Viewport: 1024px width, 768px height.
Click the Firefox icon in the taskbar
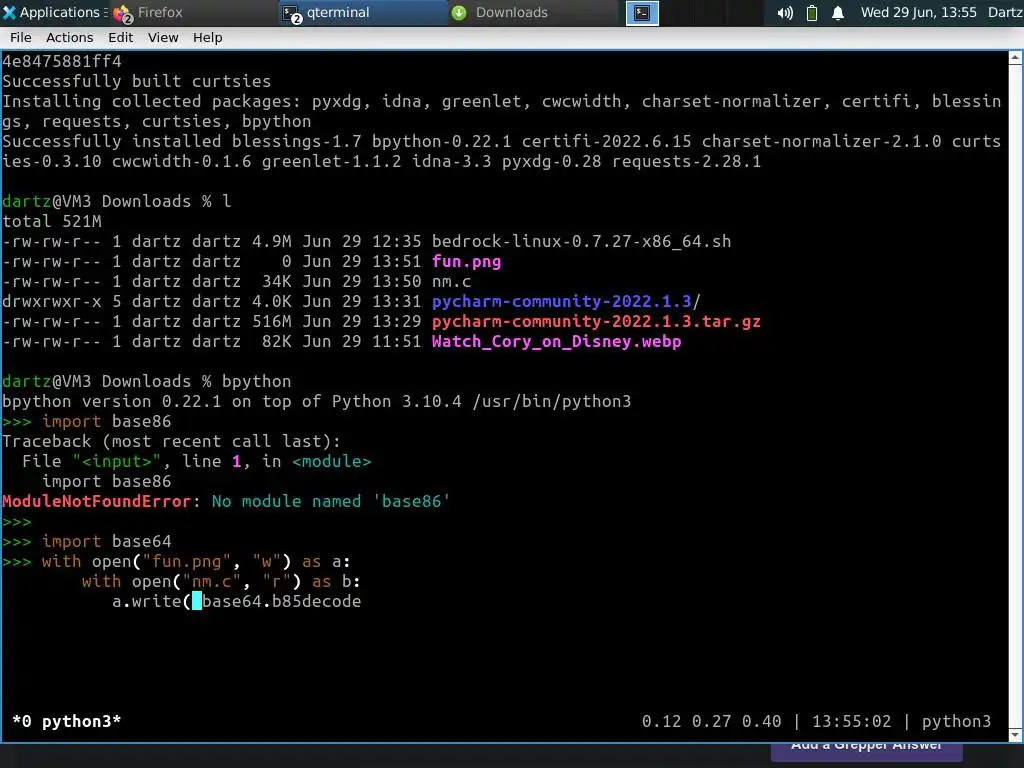122,13
